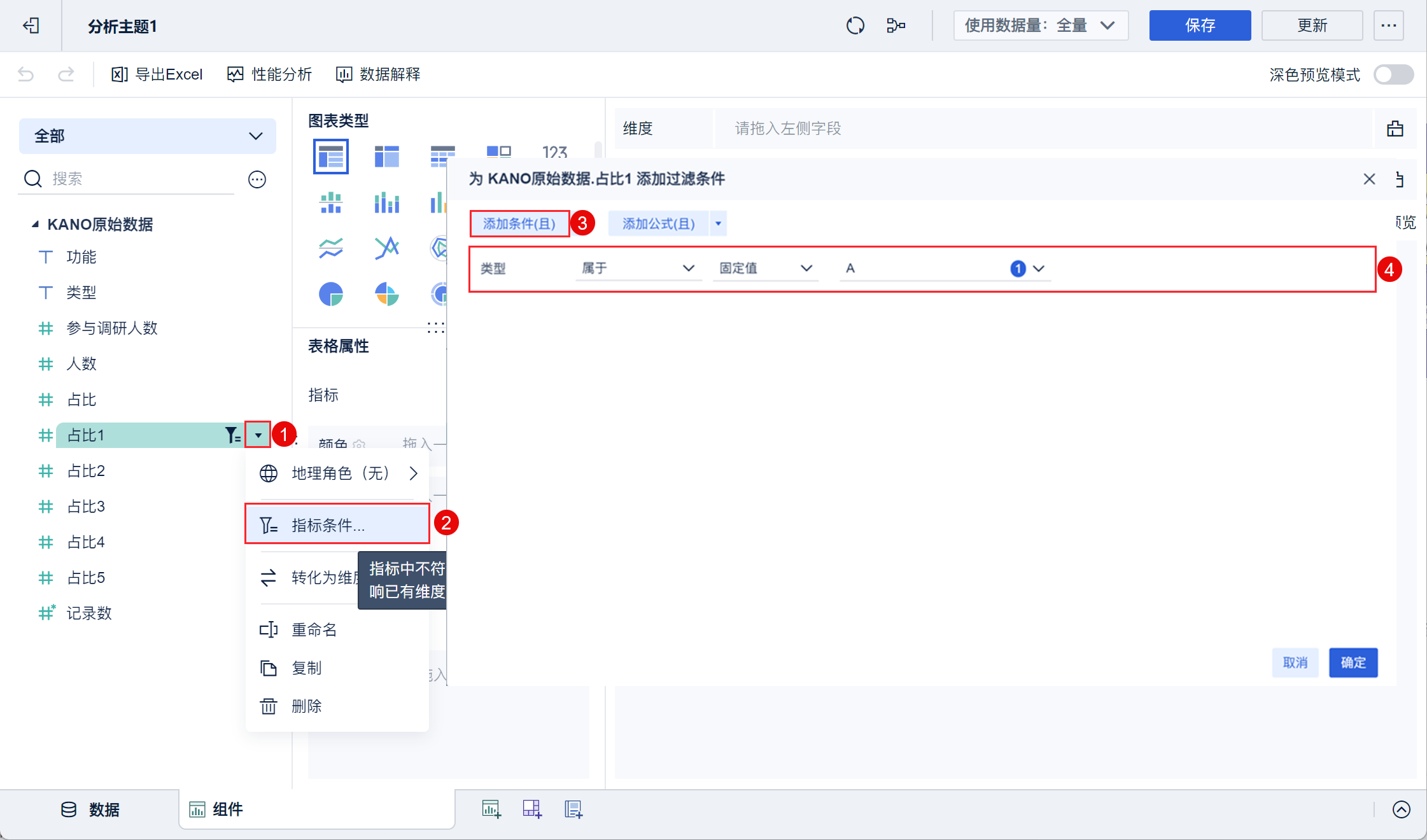Click the Data Explanation (数据解释) icon

tap(344, 74)
